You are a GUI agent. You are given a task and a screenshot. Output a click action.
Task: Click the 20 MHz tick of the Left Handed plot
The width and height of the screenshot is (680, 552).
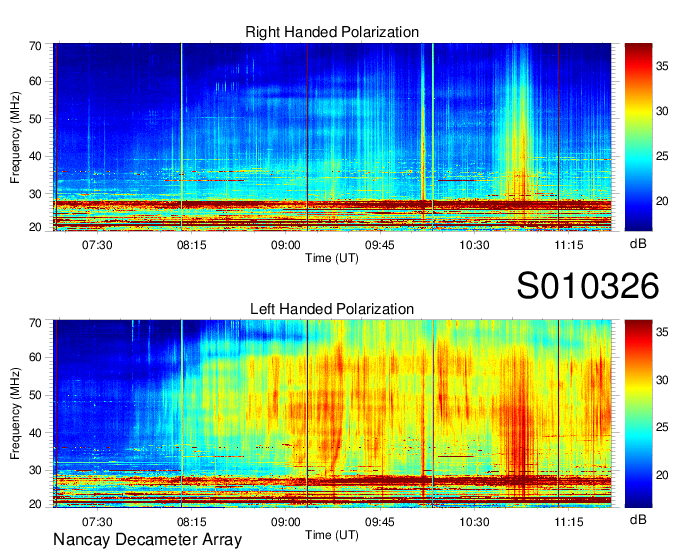(x=35, y=504)
